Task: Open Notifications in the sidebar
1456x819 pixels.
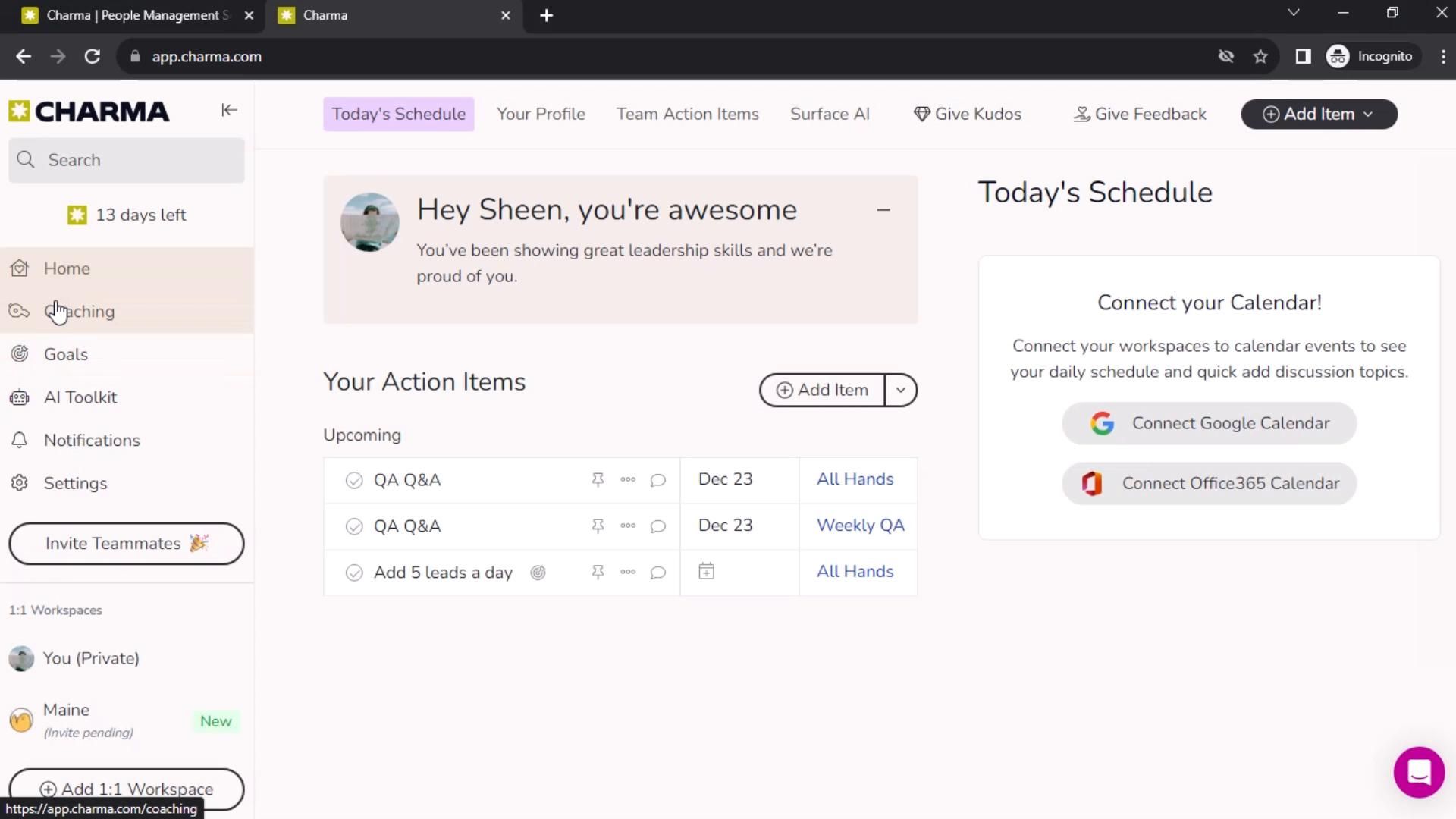Action: coord(127,441)
